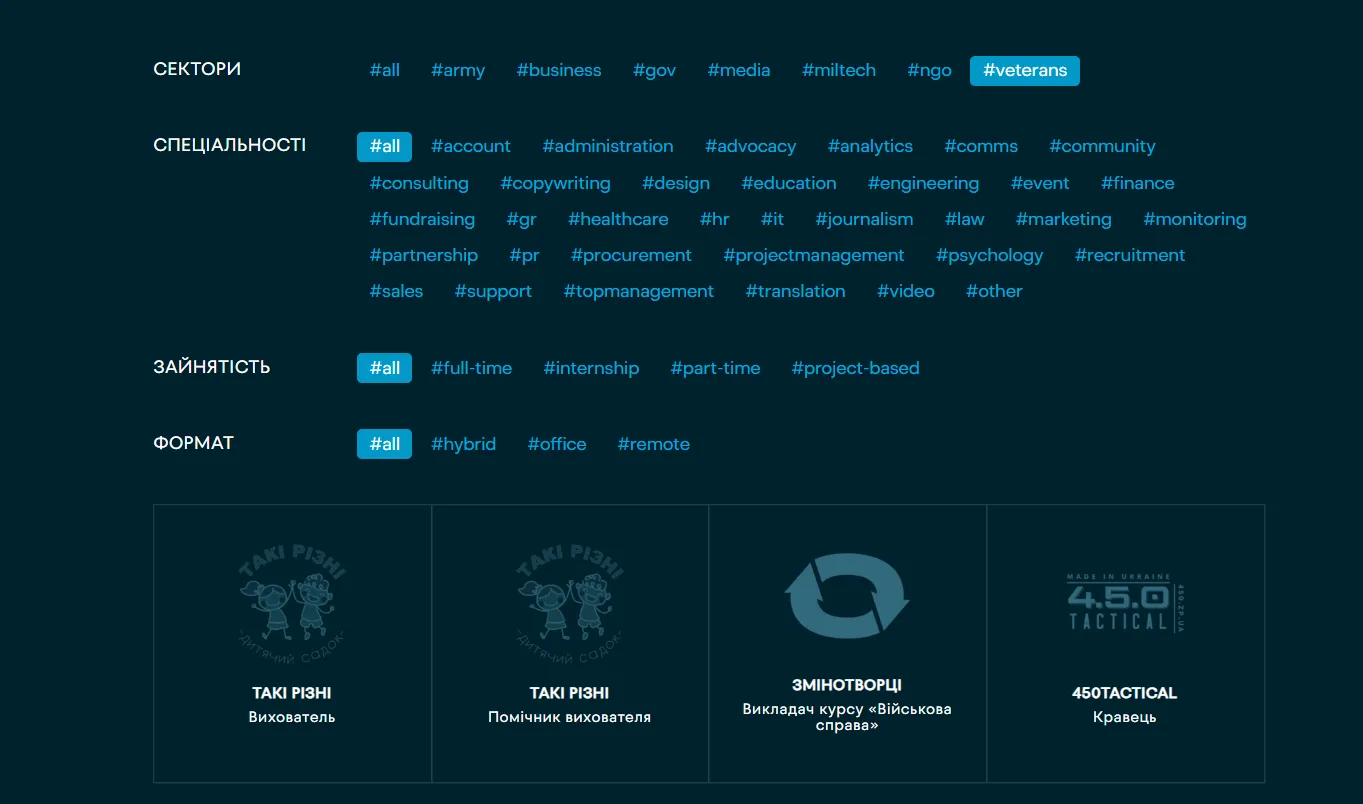Choose the #psychology specialty tag
This screenshot has width=1363, height=804.
click(x=989, y=255)
